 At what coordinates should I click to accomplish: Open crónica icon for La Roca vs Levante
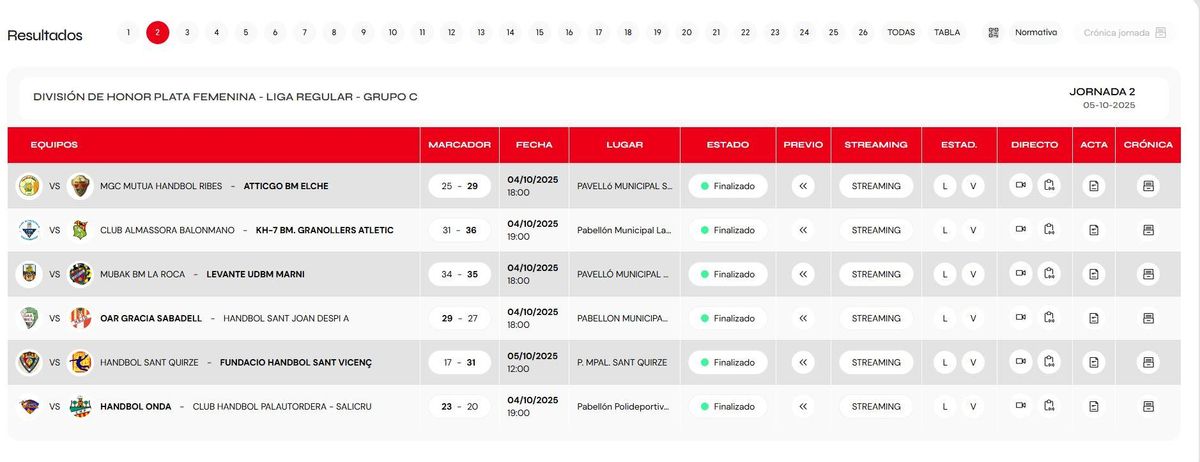[1148, 274]
